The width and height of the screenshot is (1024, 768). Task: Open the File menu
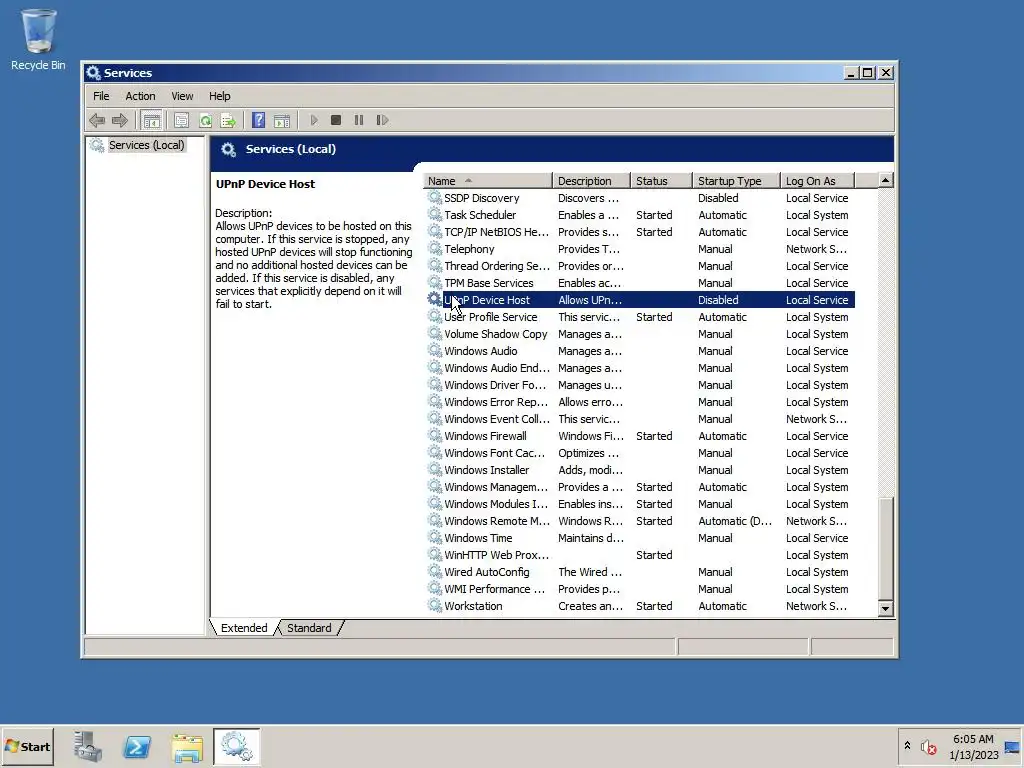pos(101,96)
